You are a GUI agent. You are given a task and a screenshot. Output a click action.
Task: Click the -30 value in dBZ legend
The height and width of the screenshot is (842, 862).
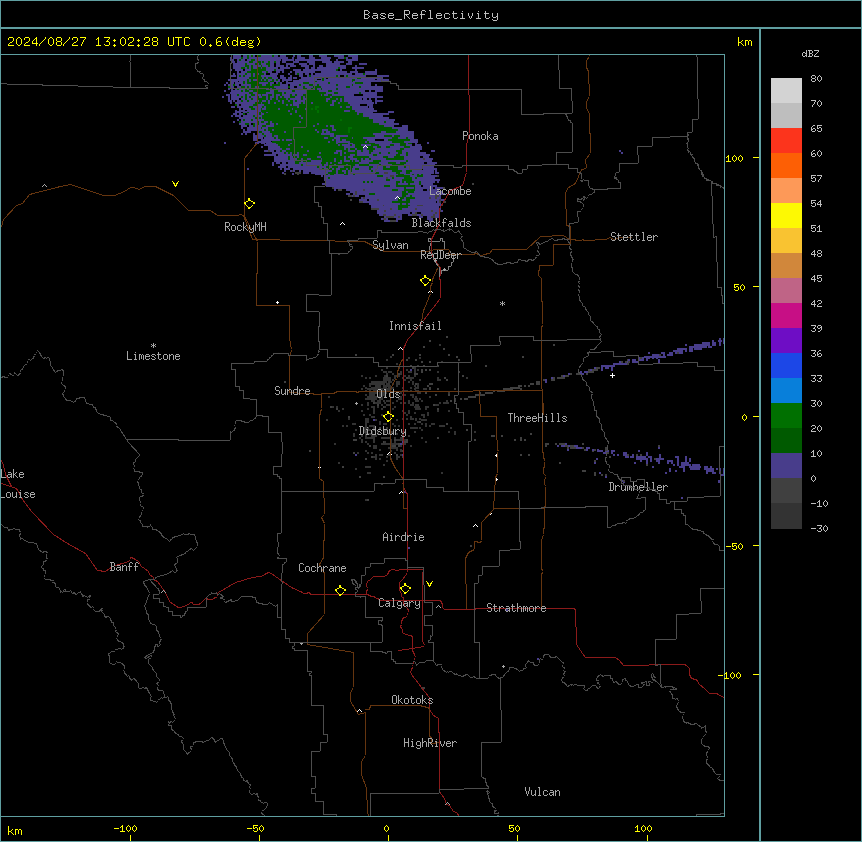tap(819, 528)
